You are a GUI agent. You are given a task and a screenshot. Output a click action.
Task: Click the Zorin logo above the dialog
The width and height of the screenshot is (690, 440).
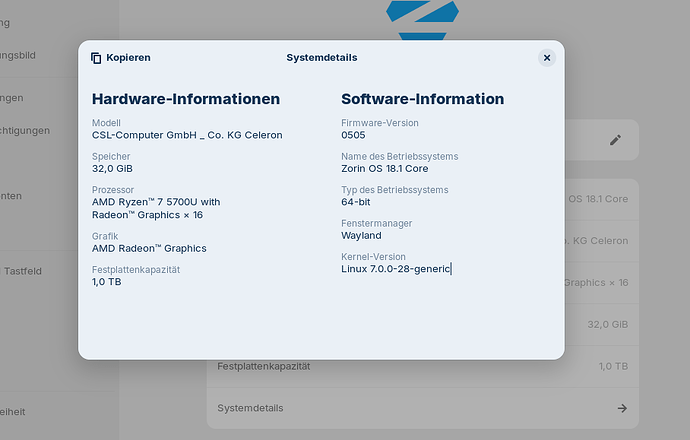422,20
